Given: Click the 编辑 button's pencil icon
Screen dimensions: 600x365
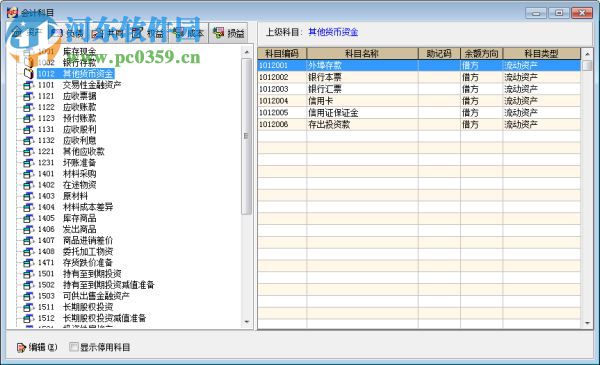Looking at the screenshot, I should 21,347.
